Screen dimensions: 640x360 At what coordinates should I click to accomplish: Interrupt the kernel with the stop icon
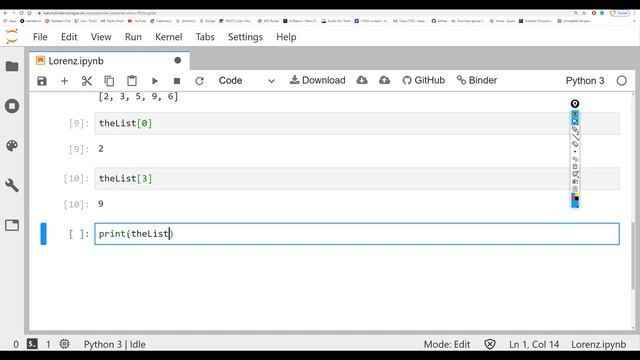click(177, 81)
